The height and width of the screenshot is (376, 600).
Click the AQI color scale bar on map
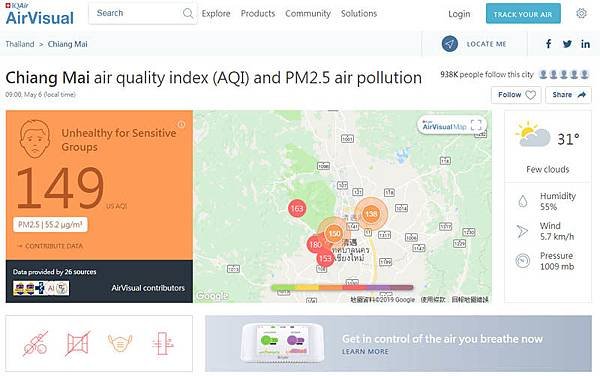point(342,287)
